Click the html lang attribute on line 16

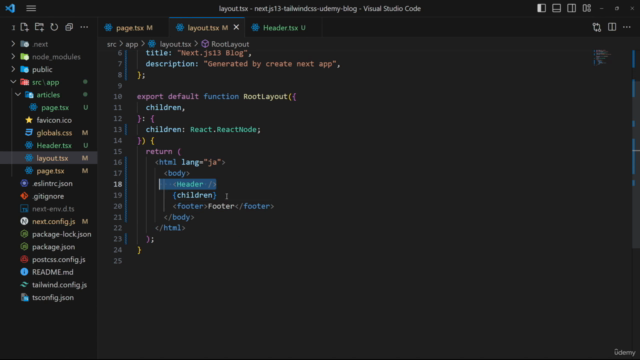coord(201,162)
